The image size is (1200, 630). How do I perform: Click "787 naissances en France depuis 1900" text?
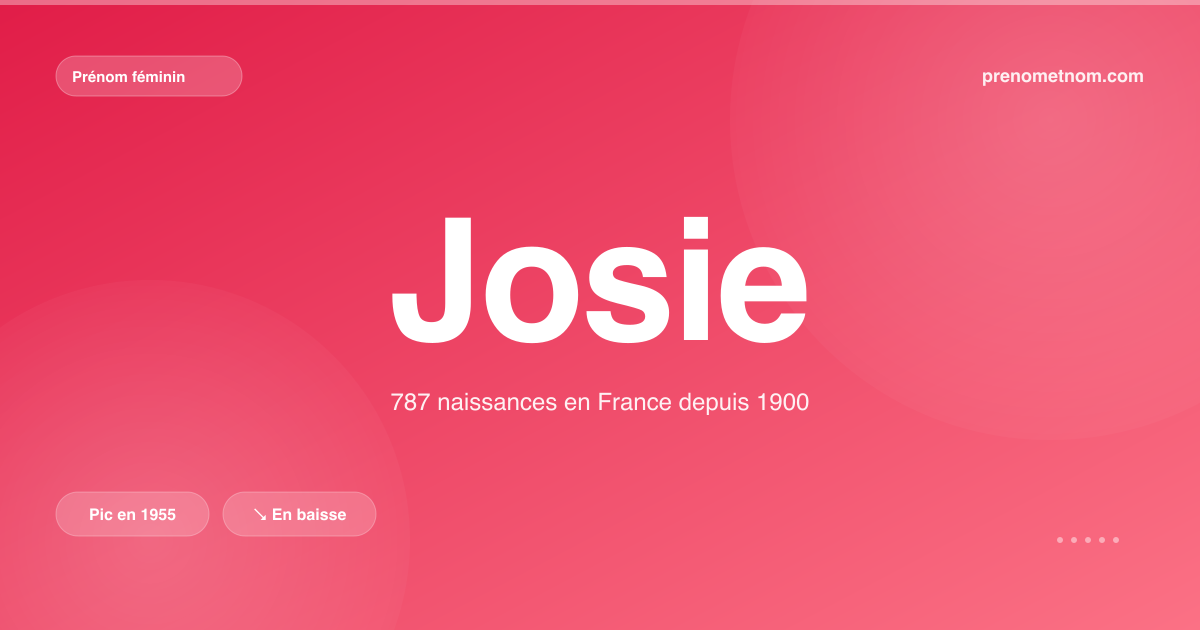[x=599, y=402]
